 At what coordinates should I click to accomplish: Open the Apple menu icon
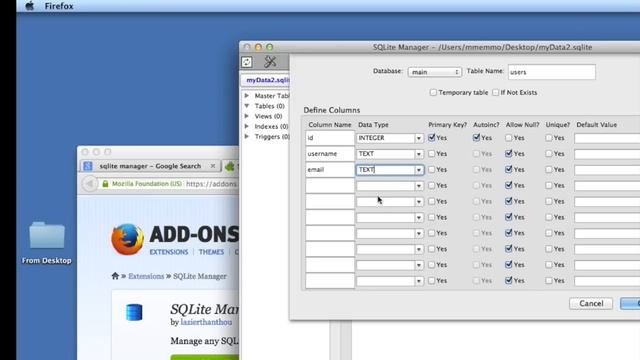pos(30,6)
